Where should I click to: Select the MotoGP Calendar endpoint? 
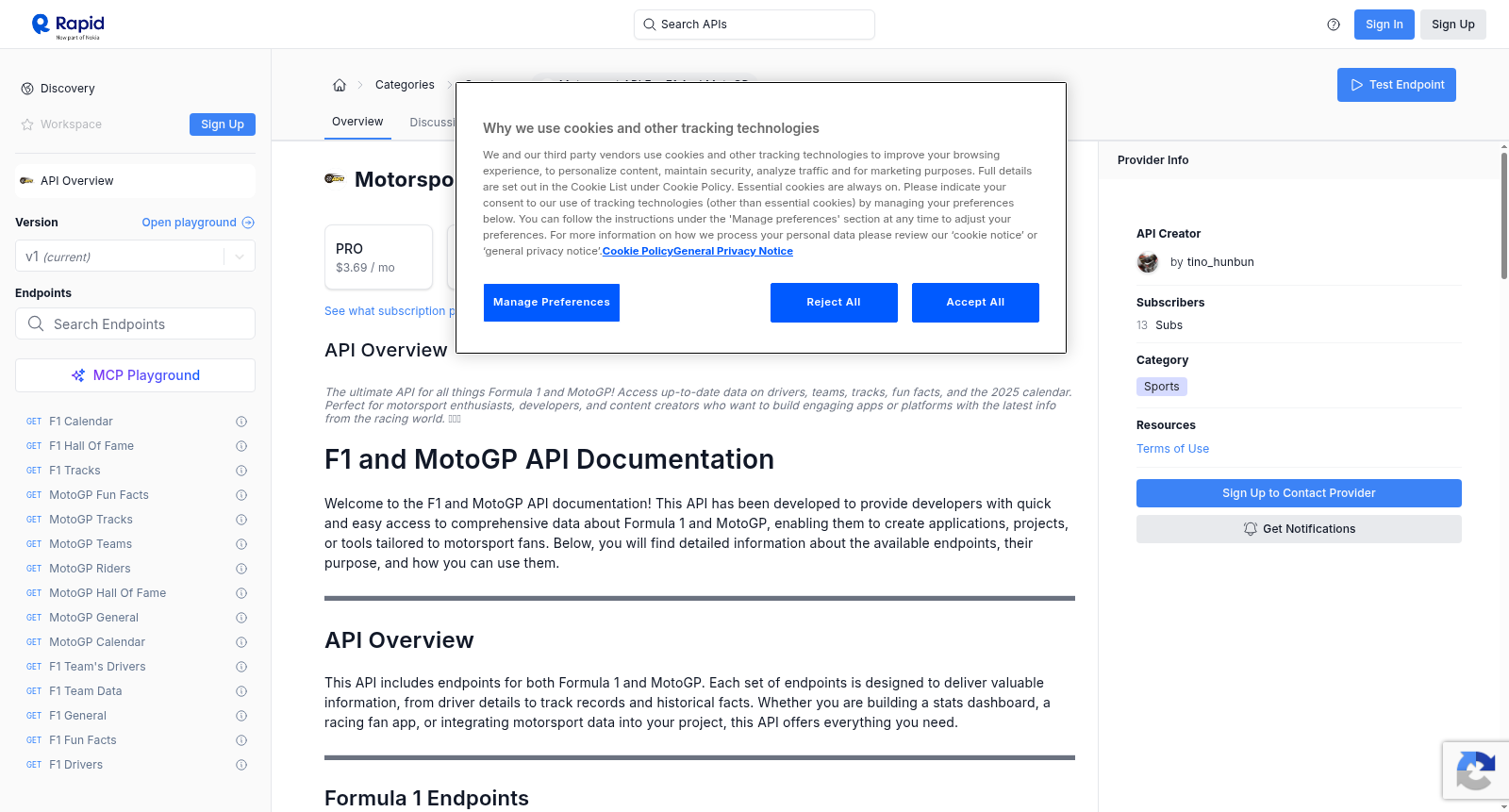click(97, 642)
